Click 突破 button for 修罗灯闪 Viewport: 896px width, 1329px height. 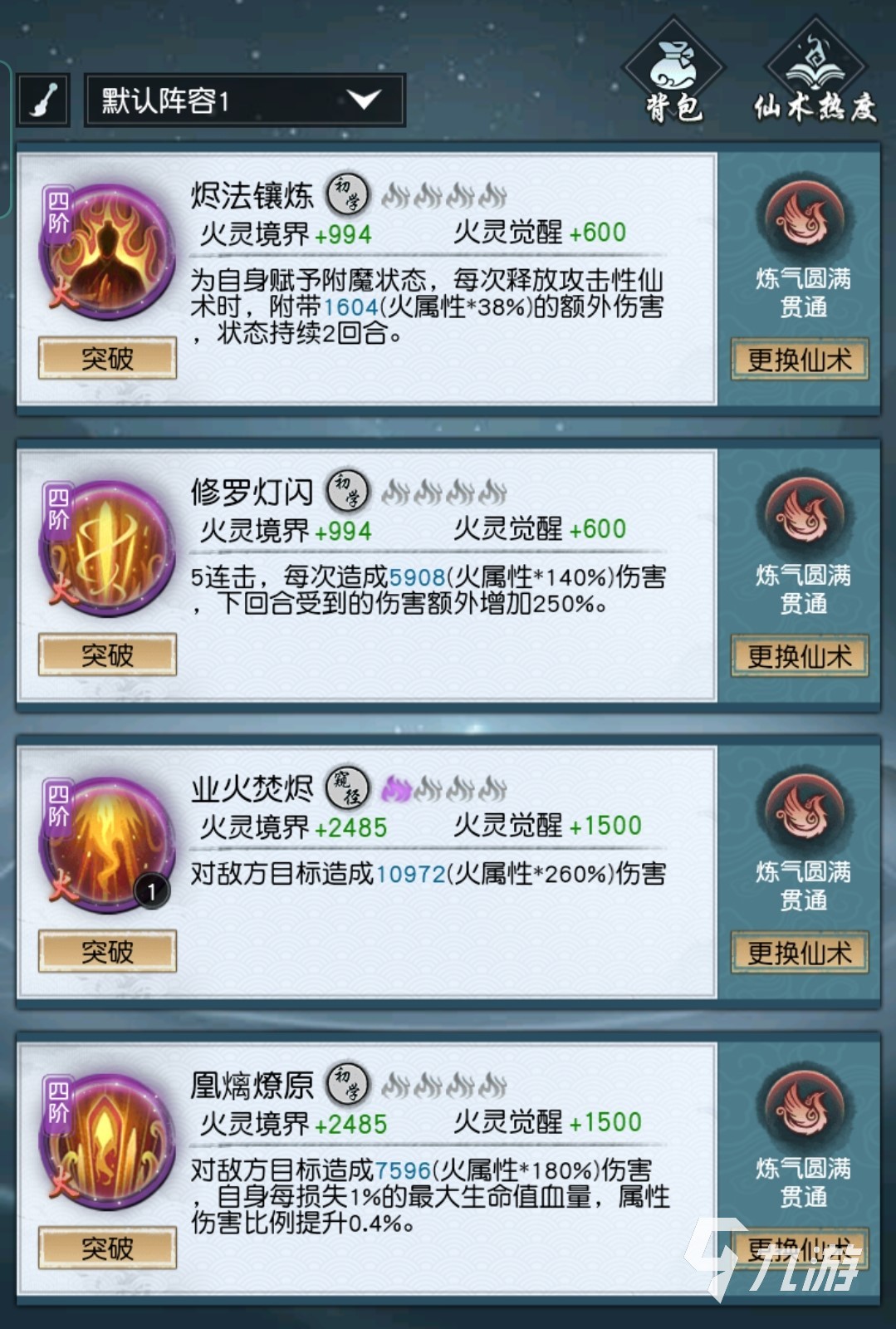pyautogui.click(x=107, y=655)
